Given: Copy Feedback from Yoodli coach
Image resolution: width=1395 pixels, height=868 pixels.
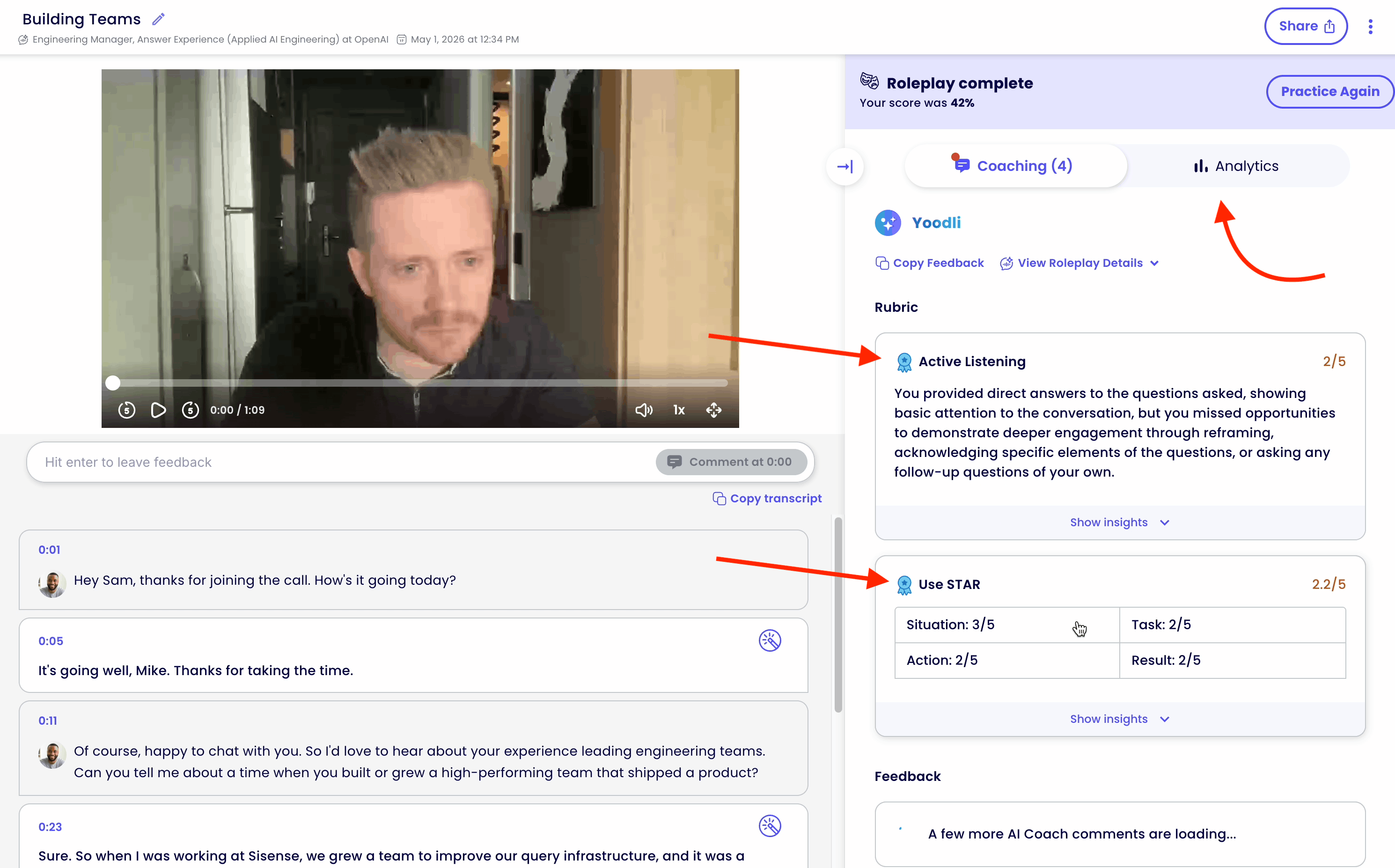Looking at the screenshot, I should coord(930,263).
